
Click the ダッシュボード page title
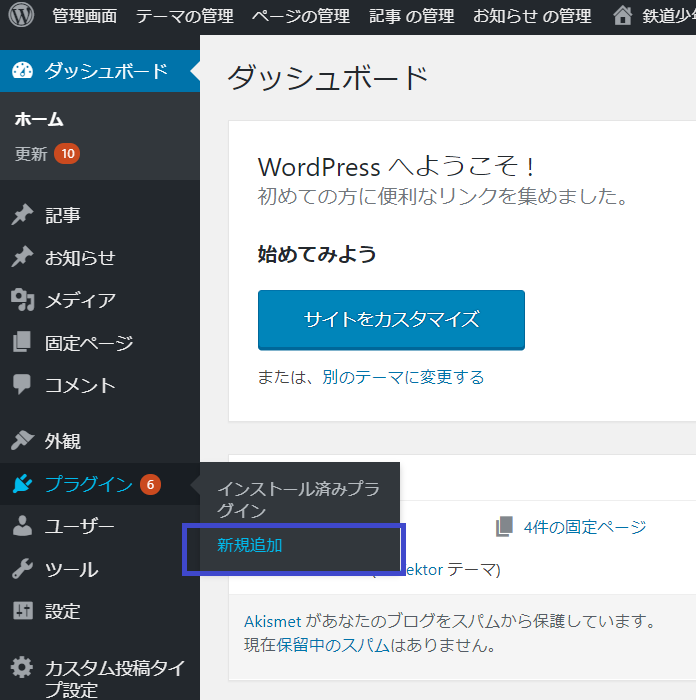coord(328,78)
